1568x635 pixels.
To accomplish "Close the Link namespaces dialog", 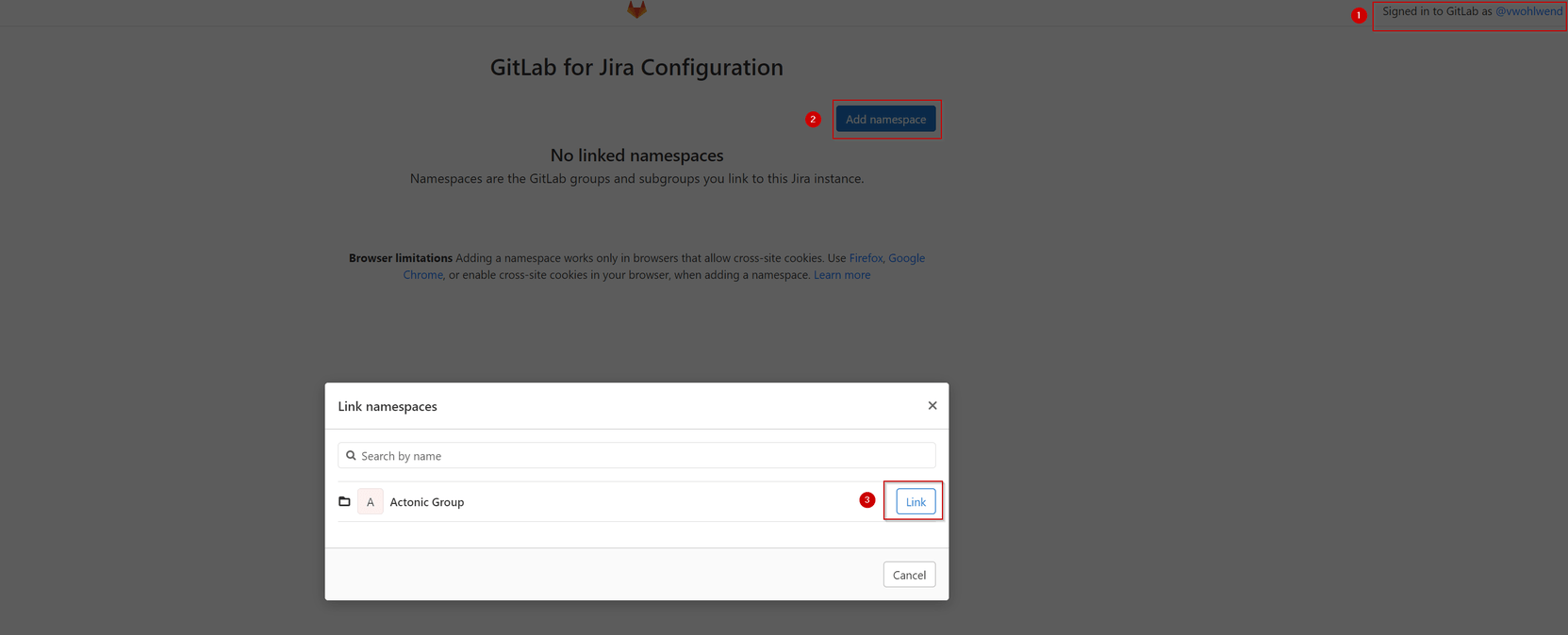I will click(933, 405).
